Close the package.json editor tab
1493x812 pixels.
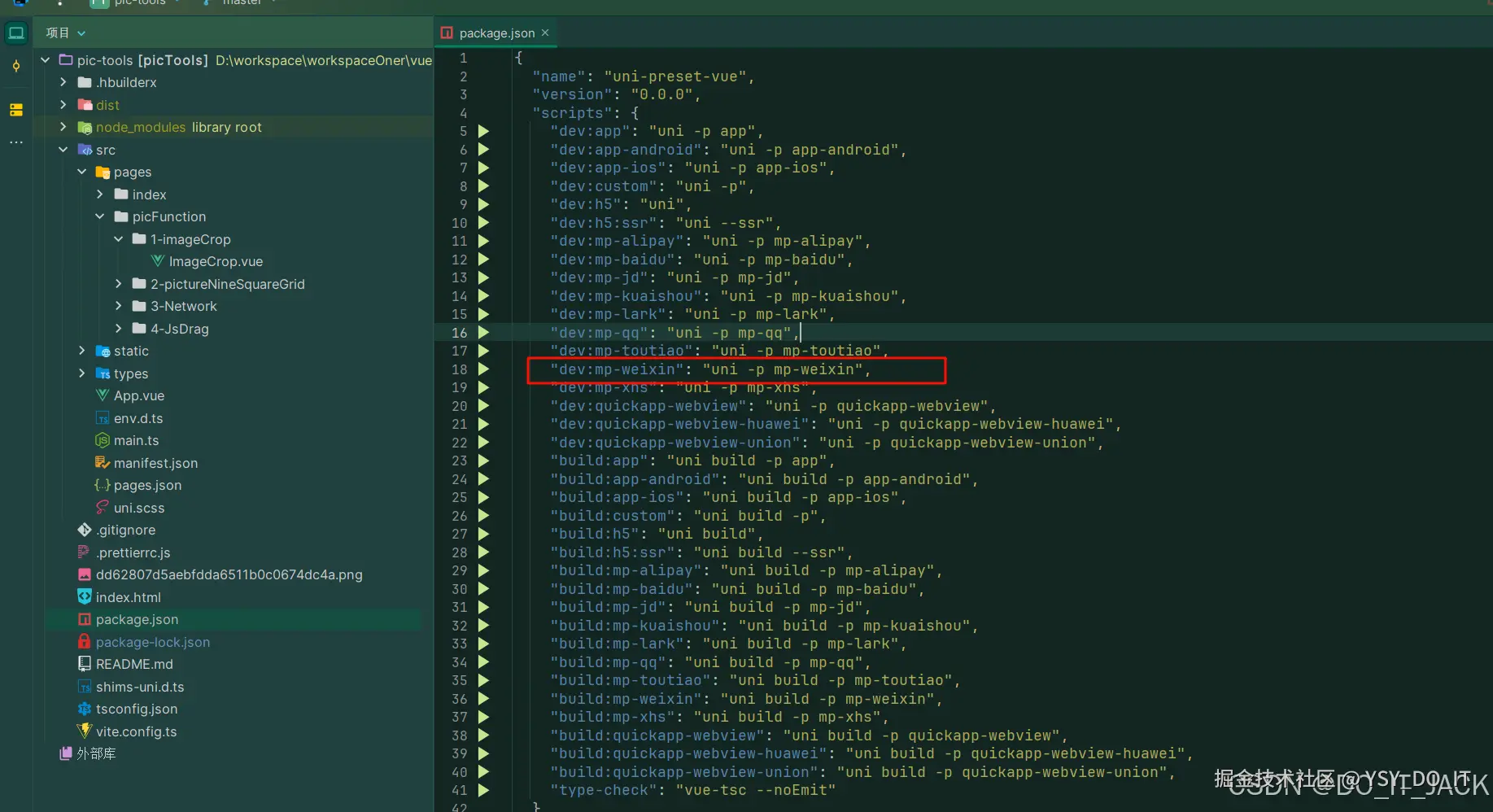(545, 33)
